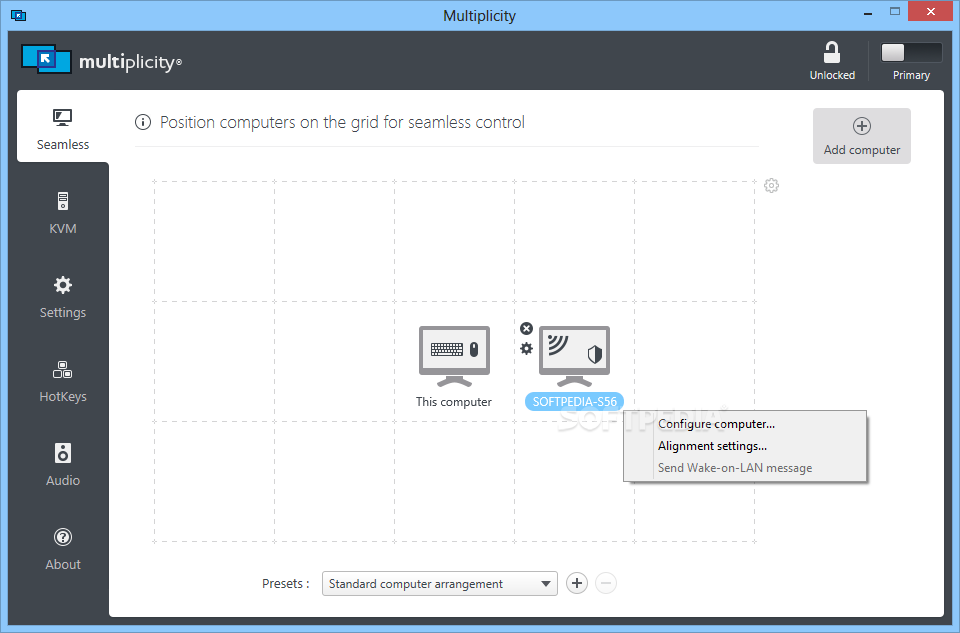Open SOFTPEDIA-S56 gear options icon
Screen dimensions: 960x633
point(527,348)
